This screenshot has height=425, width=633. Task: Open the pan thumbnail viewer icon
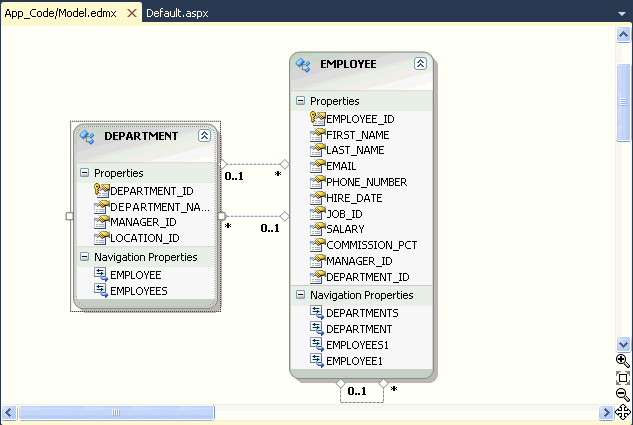623,411
